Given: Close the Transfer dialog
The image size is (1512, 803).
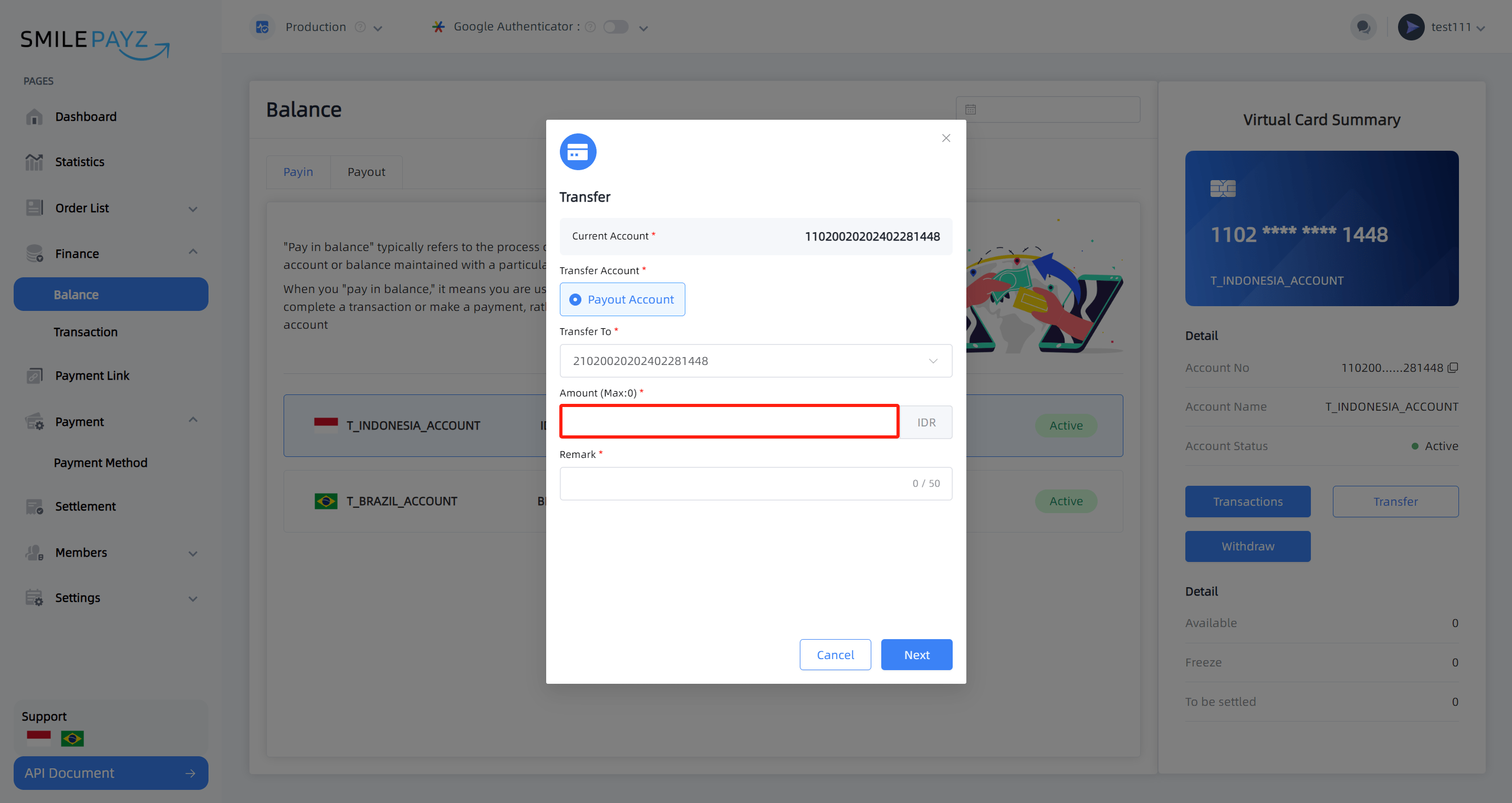Looking at the screenshot, I should tap(945, 138).
